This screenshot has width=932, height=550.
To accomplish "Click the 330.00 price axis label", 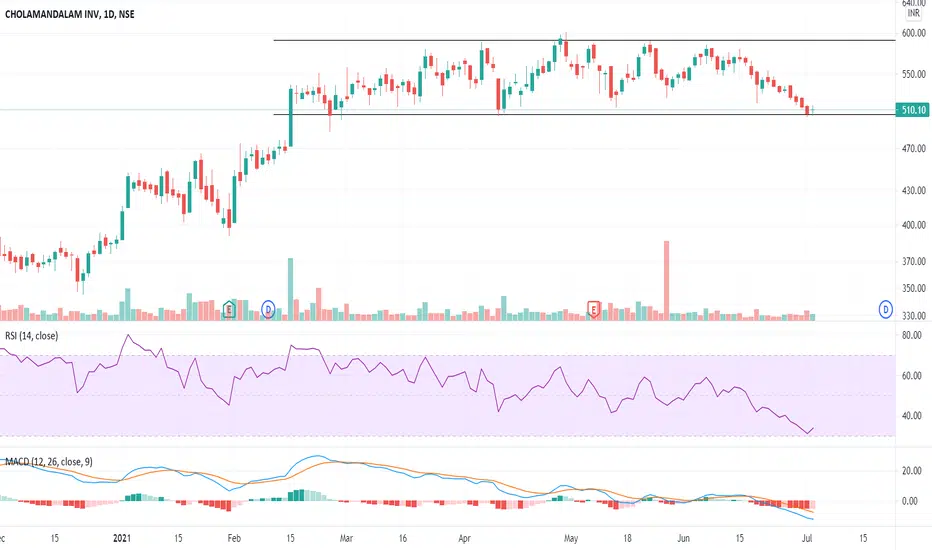I will click(914, 316).
